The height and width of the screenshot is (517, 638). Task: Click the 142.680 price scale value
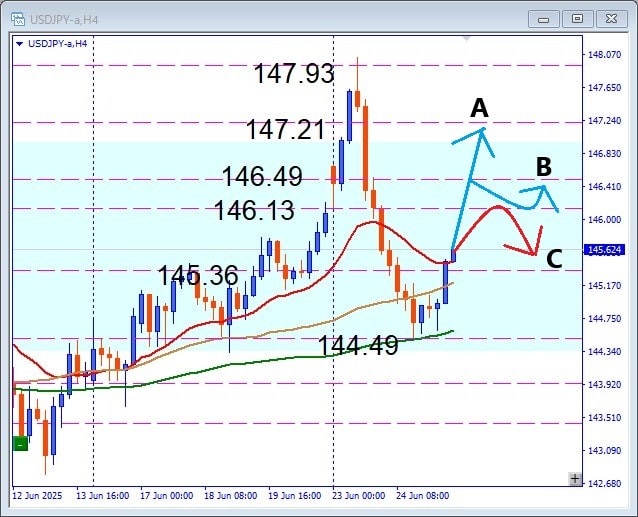click(x=605, y=484)
